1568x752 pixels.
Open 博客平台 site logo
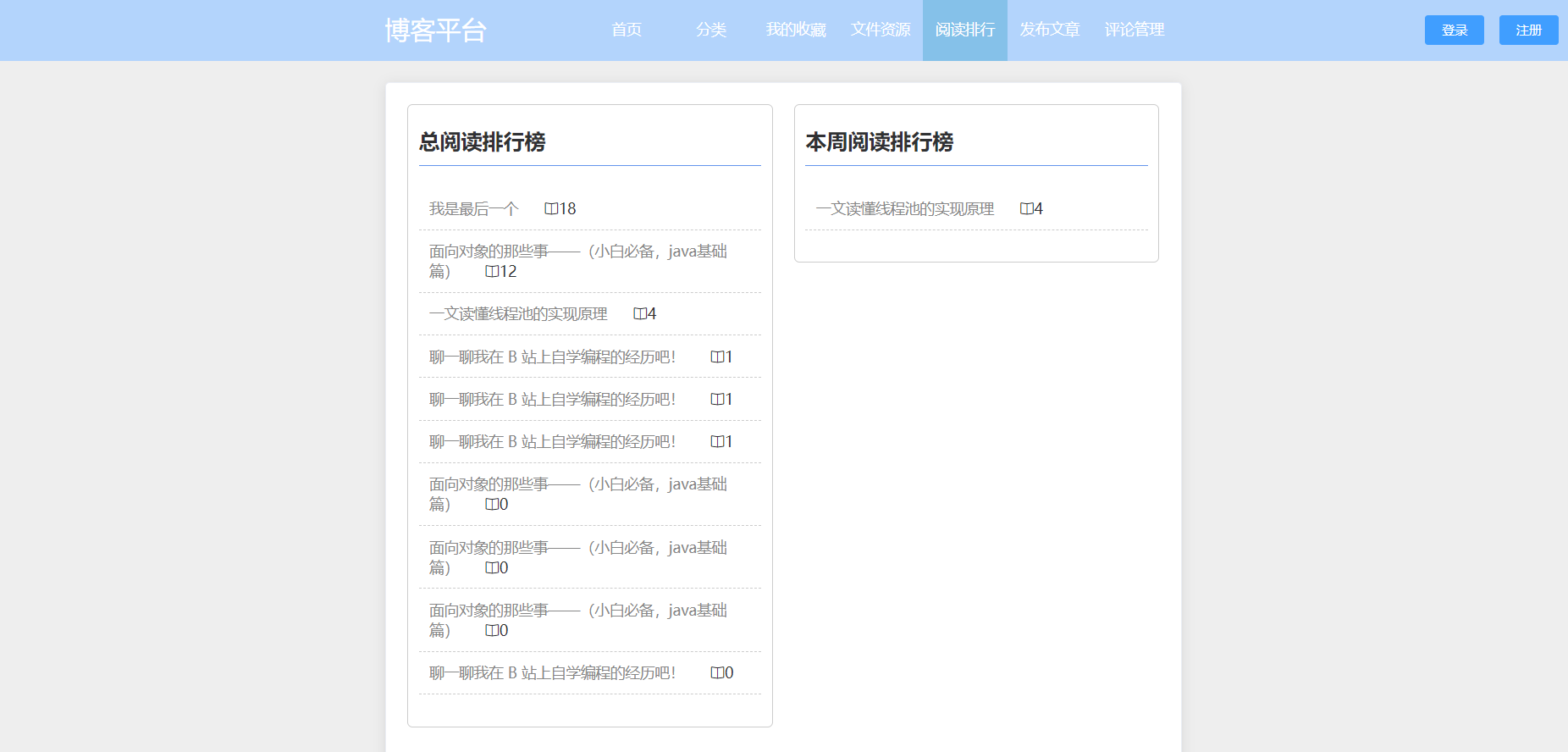coord(435,30)
